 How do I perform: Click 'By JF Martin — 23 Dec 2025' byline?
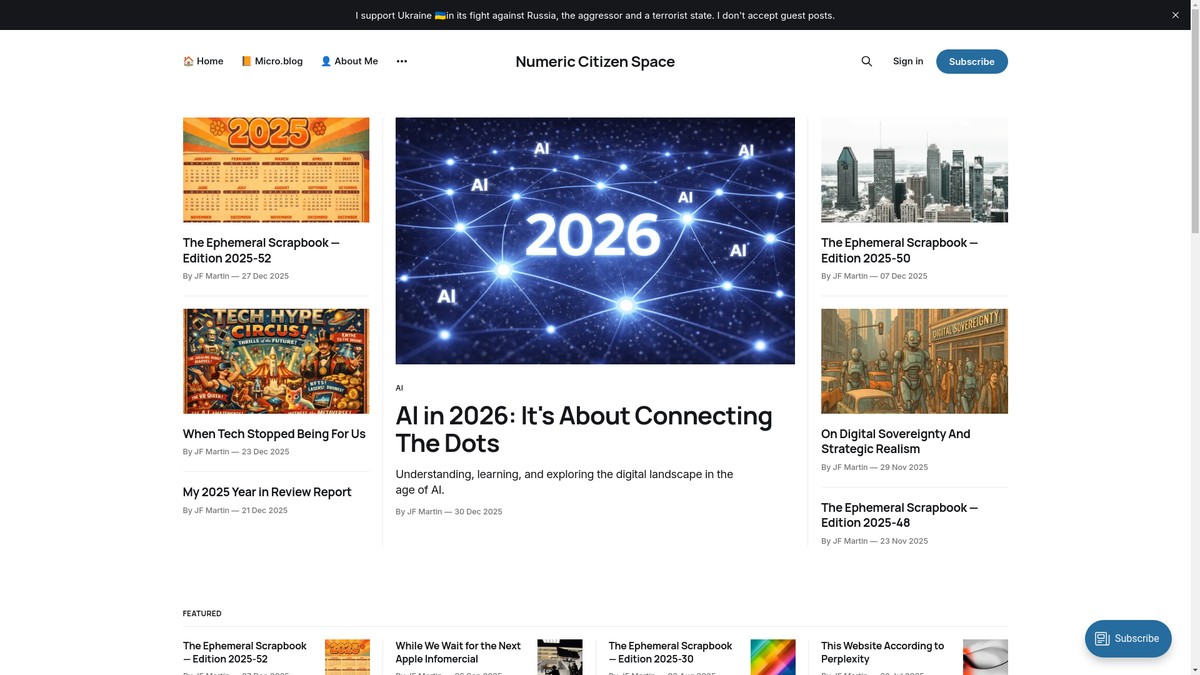(236, 452)
